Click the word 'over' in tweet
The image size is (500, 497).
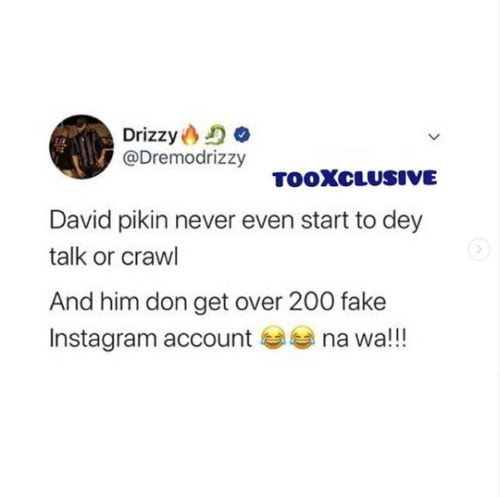259,303
